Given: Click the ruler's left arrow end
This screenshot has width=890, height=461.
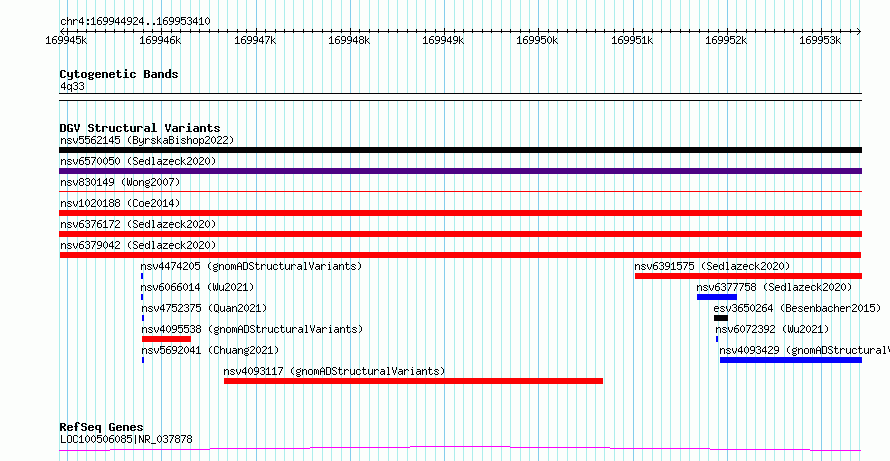Looking at the screenshot, I should click(62, 31).
